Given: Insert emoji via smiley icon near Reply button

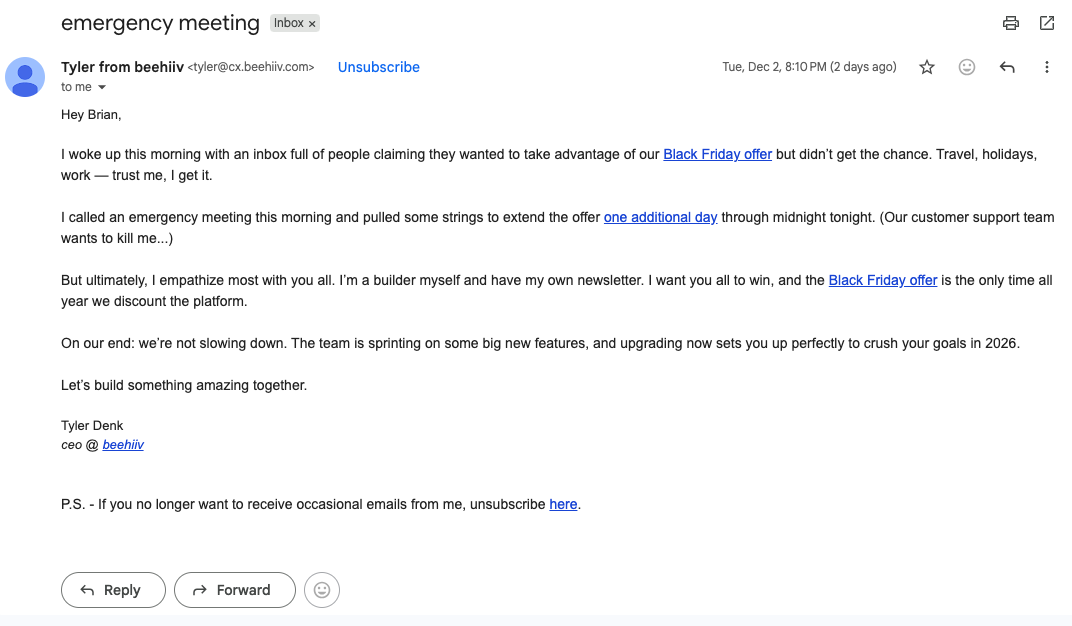Looking at the screenshot, I should click(x=321, y=590).
